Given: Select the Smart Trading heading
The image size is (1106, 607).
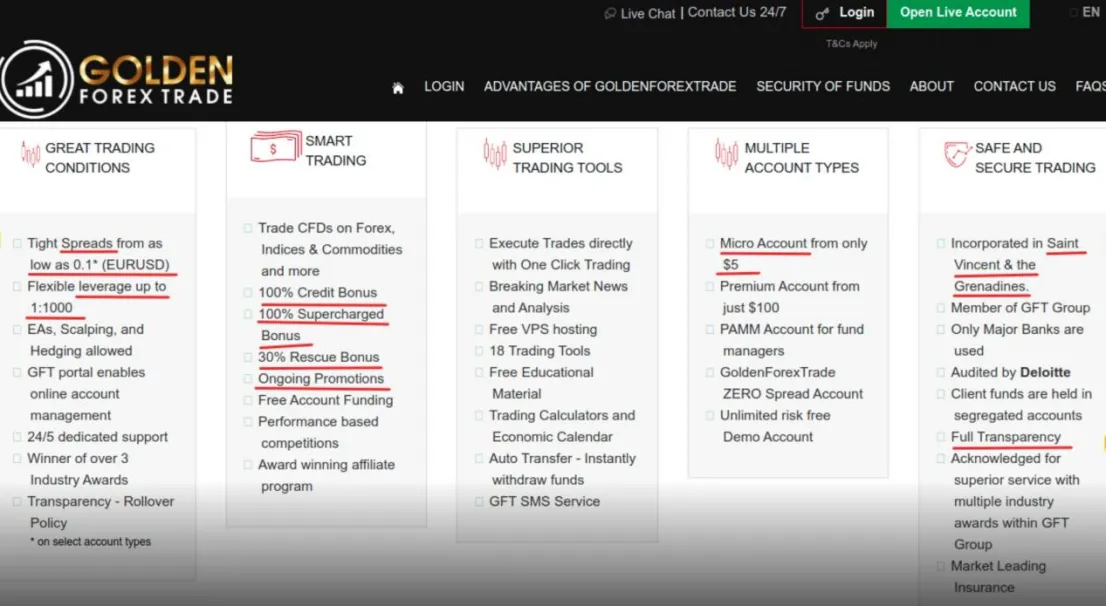Looking at the screenshot, I should pyautogui.click(x=336, y=151).
